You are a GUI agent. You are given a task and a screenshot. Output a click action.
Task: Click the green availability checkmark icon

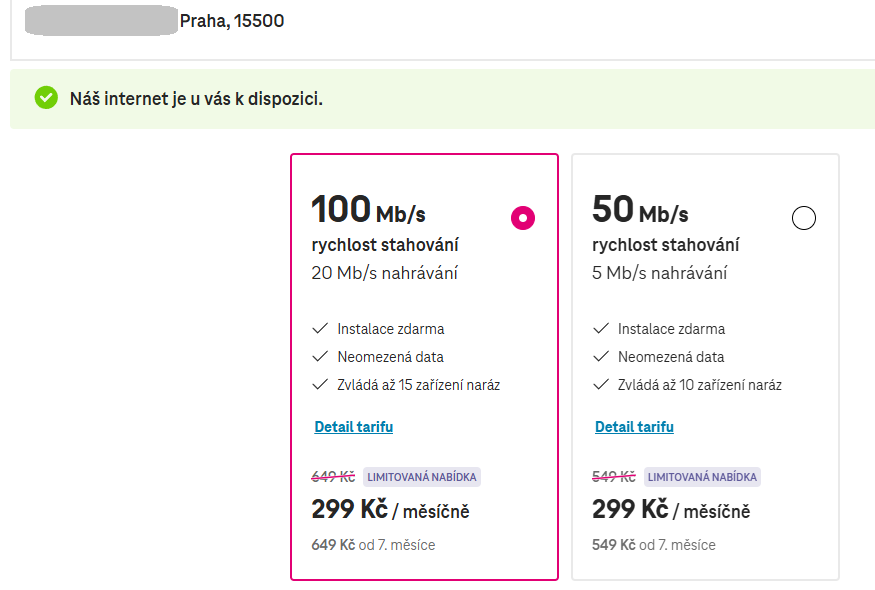click(46, 98)
